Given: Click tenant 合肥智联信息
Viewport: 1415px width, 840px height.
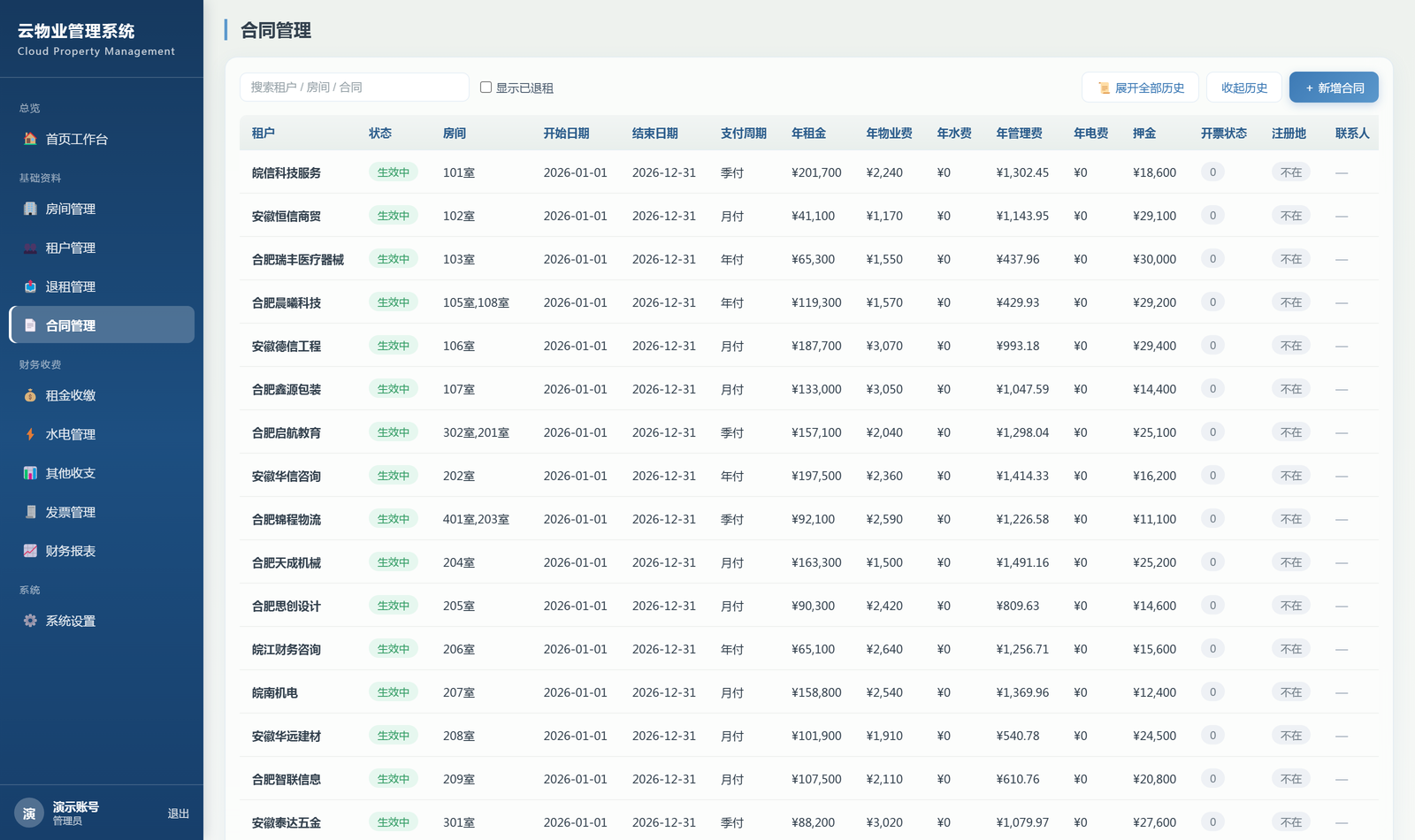Looking at the screenshot, I should click(x=287, y=780).
